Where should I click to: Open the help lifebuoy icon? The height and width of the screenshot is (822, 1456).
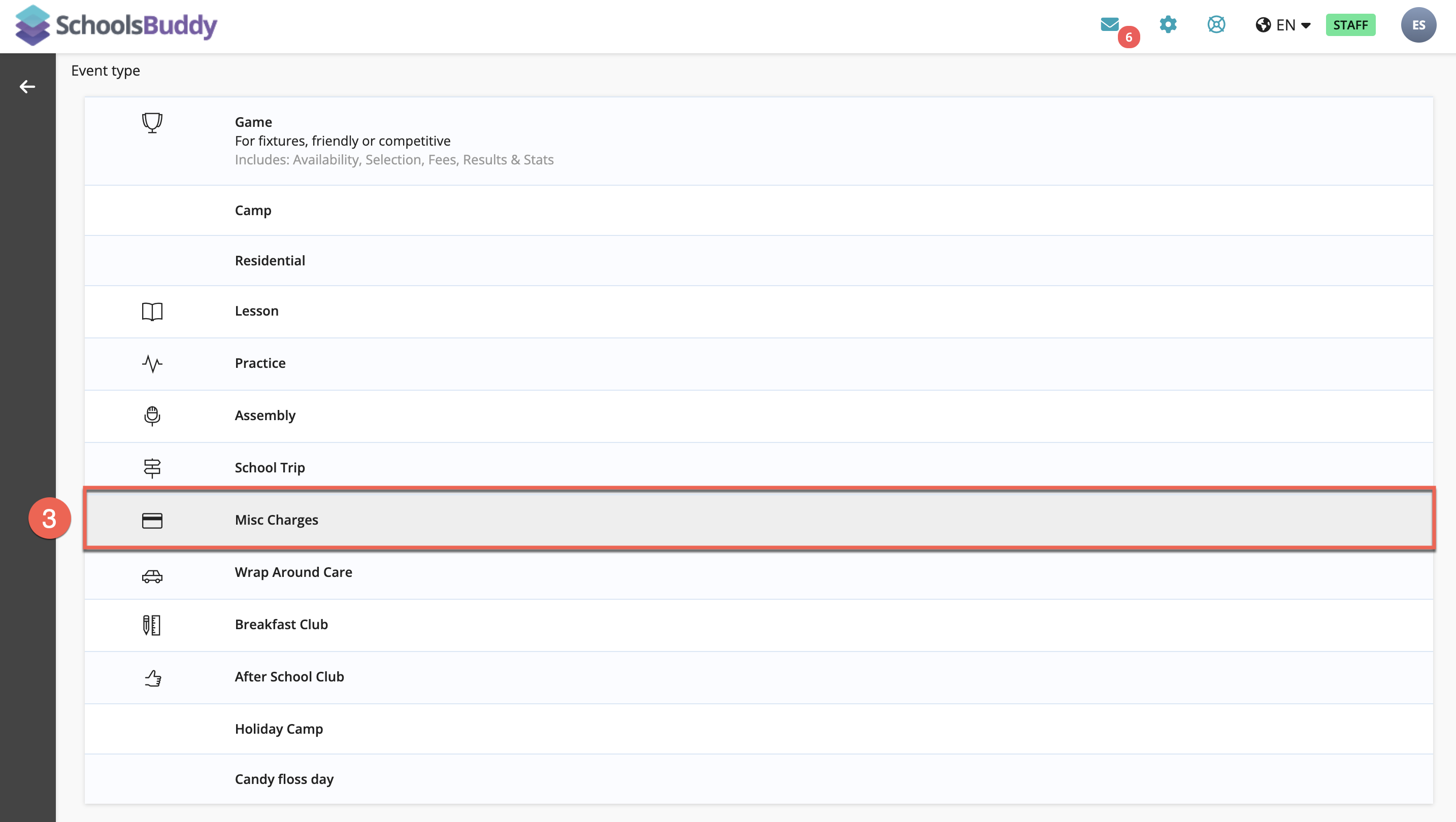(x=1216, y=24)
